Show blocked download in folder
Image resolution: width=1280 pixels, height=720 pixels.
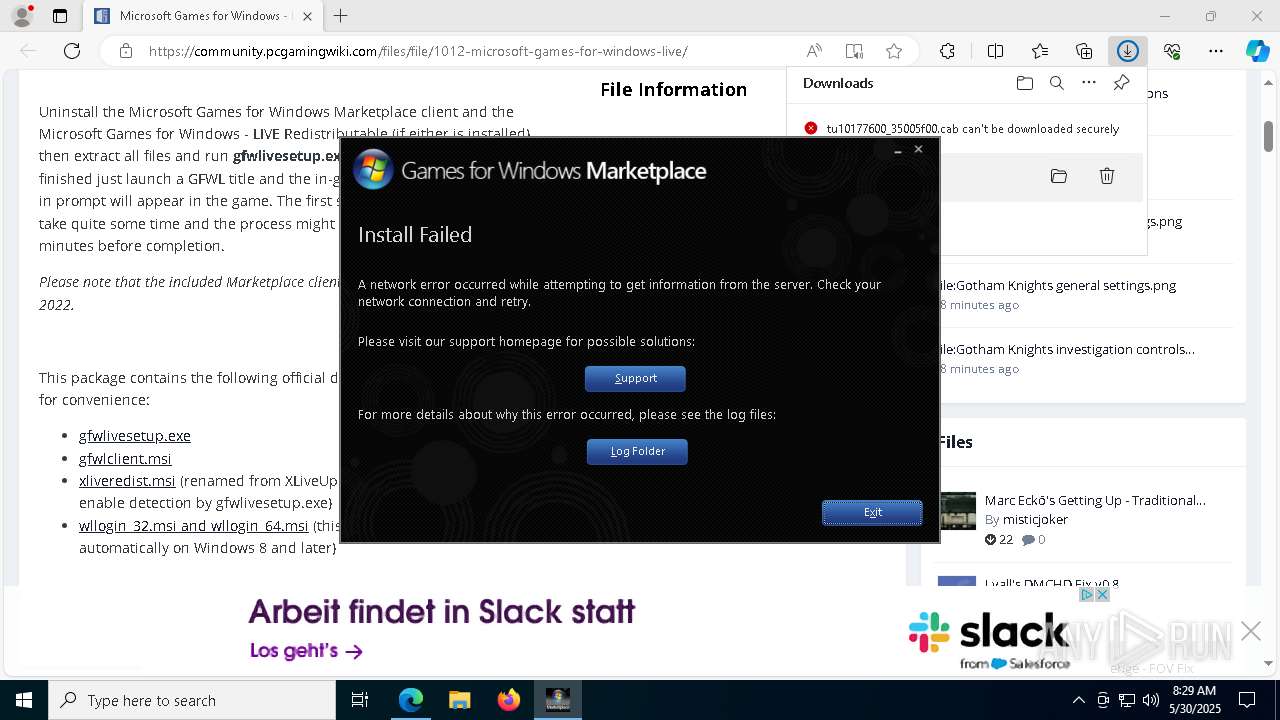point(1059,176)
